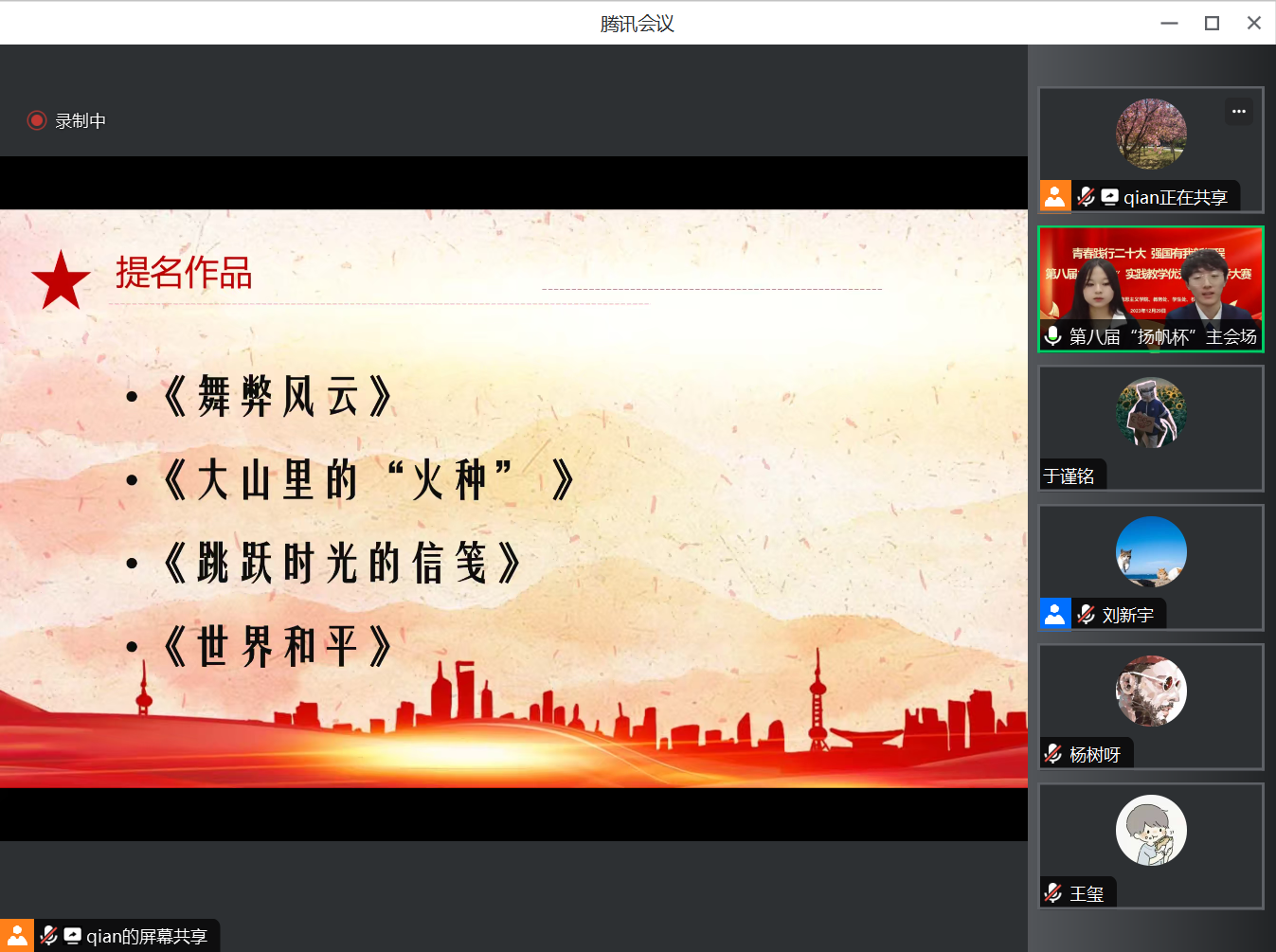This screenshot has width=1276, height=952.
Task: Open the more options menu on qian's tile
Action: [1238, 111]
